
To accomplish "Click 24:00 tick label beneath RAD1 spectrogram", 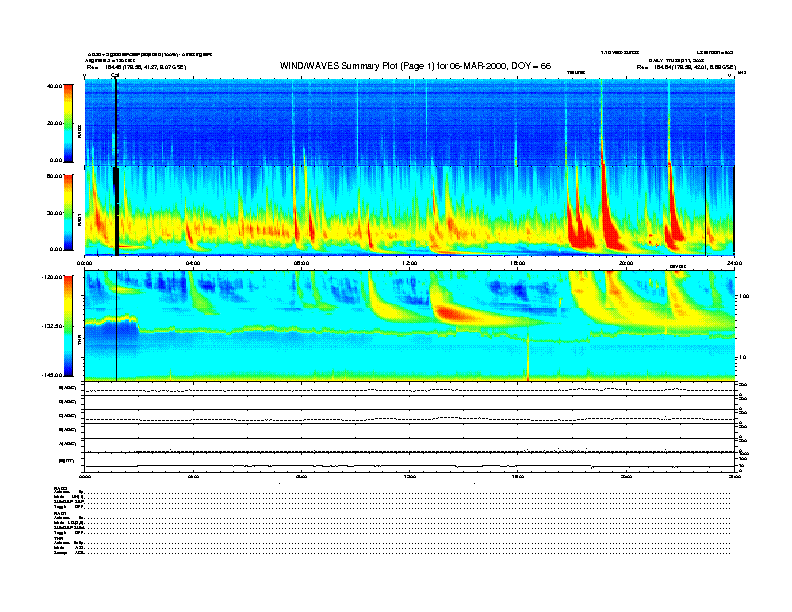I will 734,263.
